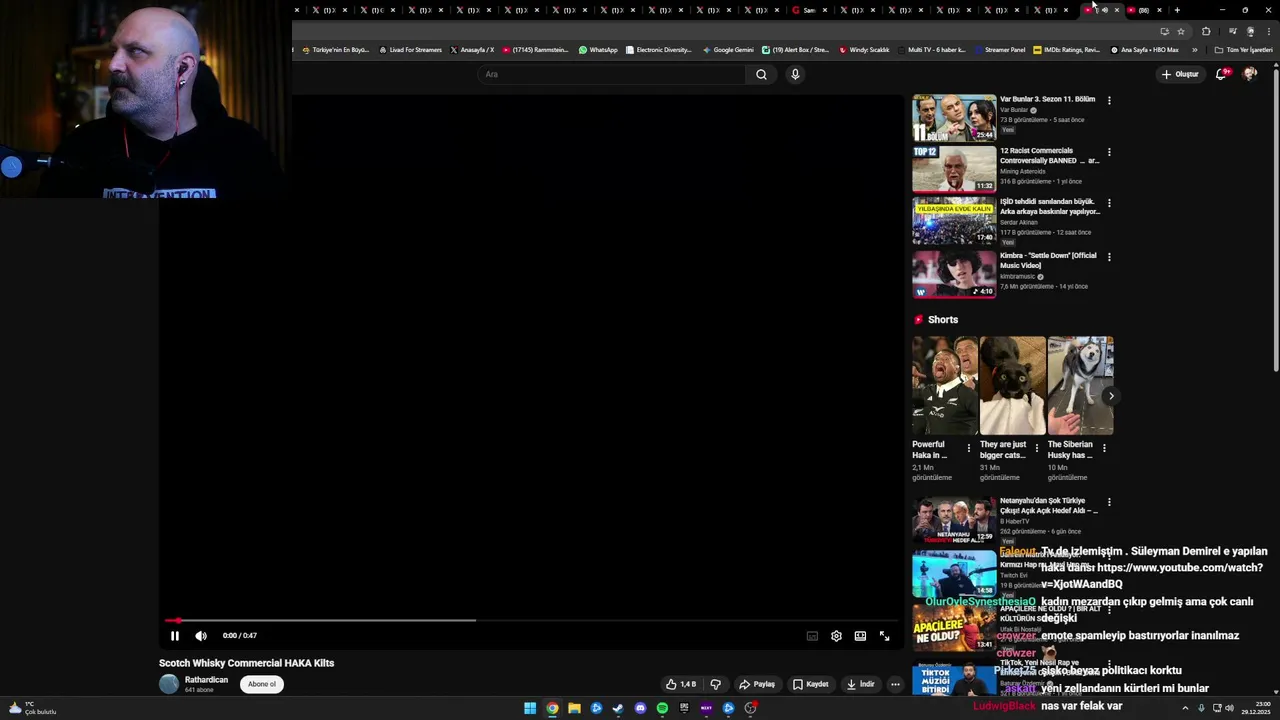Open the Rathardican channel name link
Image resolution: width=1280 pixels, height=720 pixels.
click(206, 680)
